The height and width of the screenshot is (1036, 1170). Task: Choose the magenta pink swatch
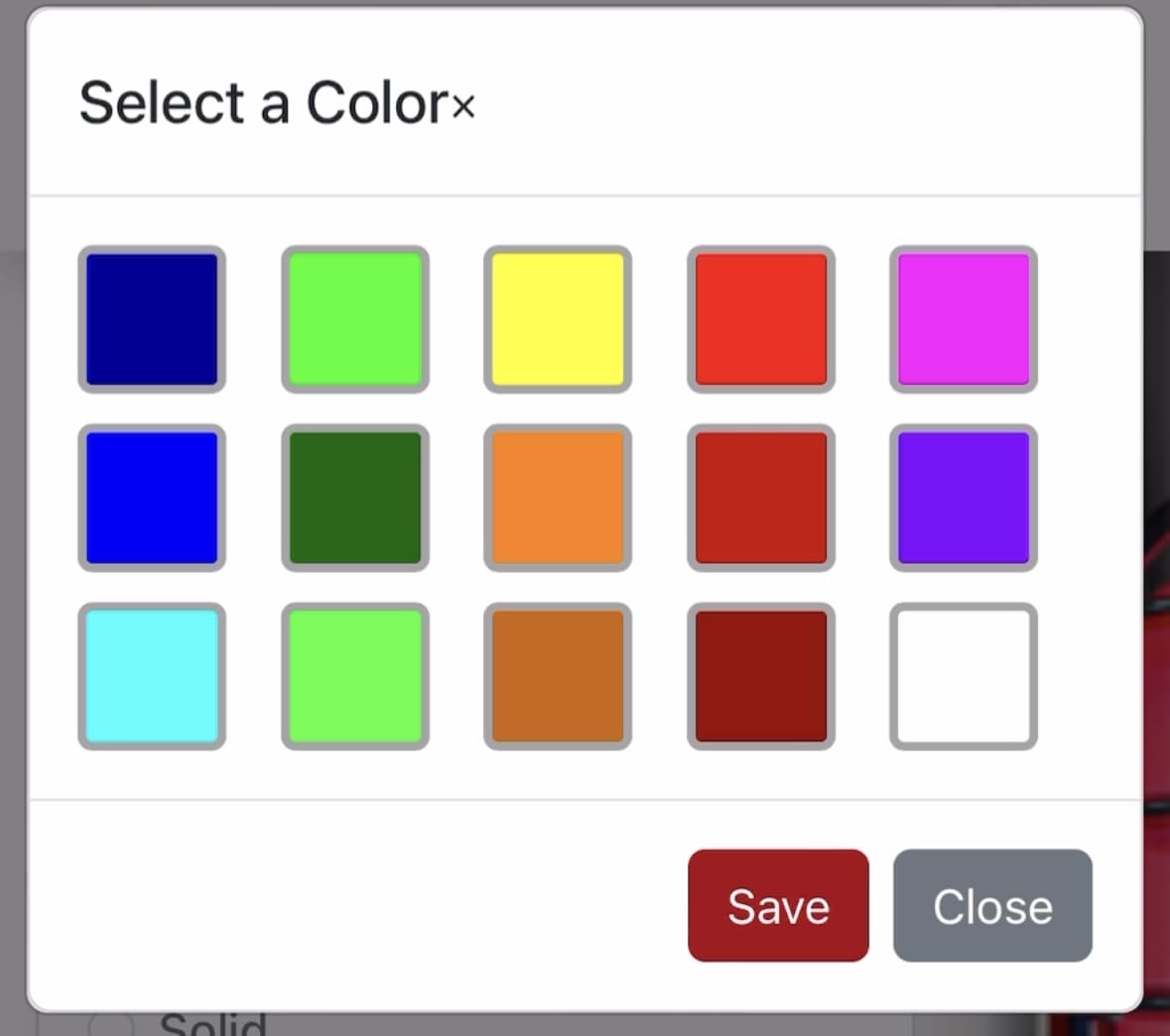964,320
